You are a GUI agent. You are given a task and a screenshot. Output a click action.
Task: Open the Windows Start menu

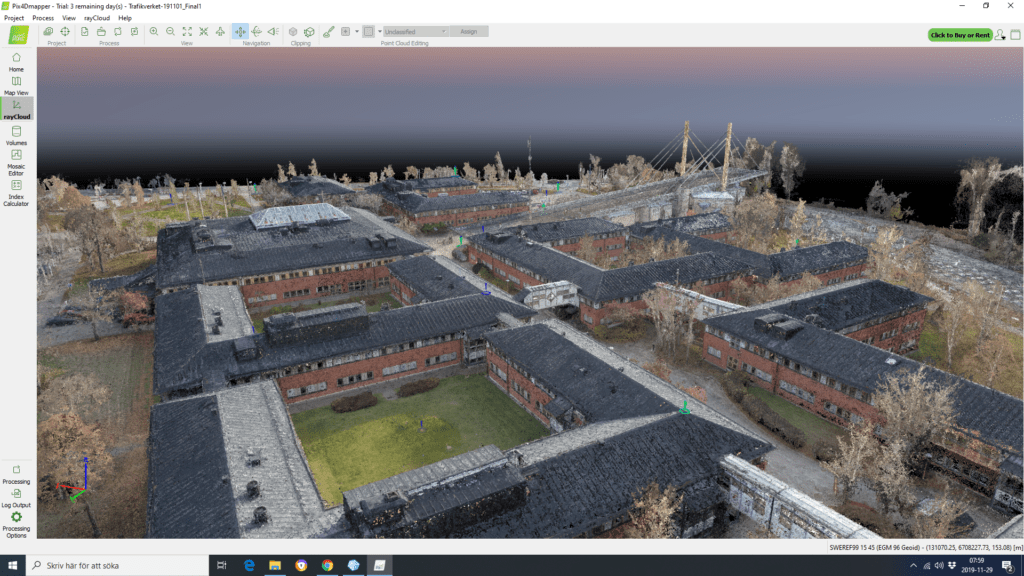[x=12, y=566]
